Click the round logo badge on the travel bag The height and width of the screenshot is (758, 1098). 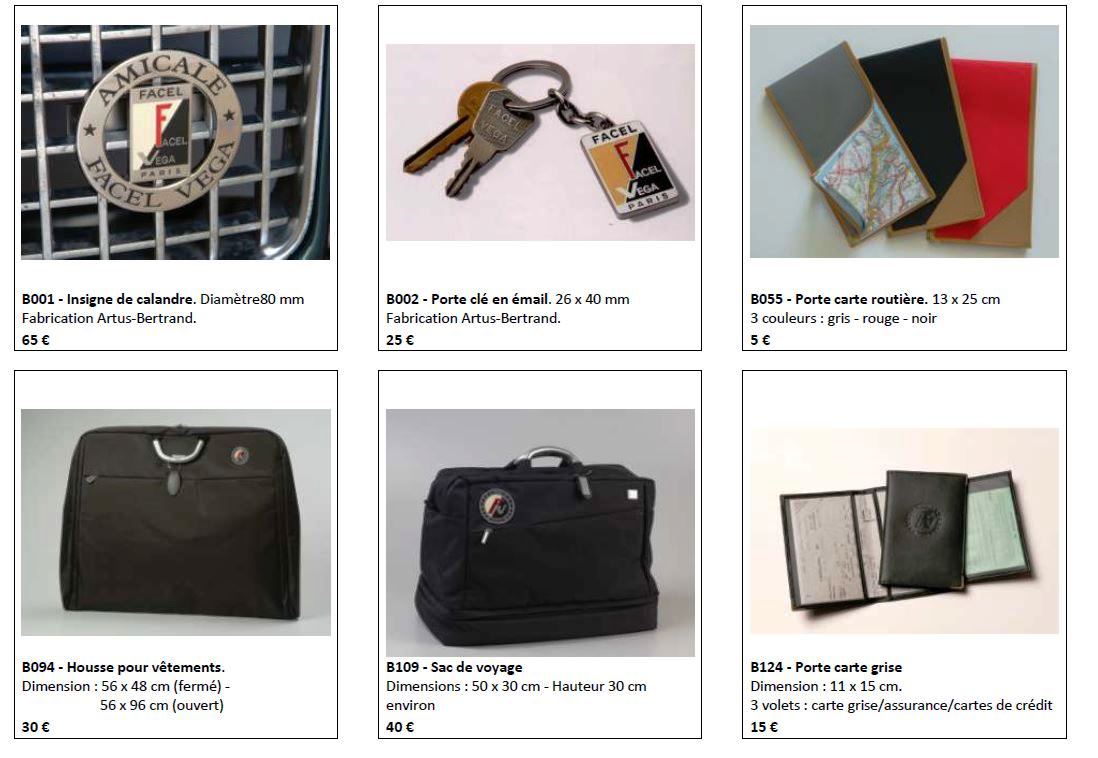pyautogui.click(x=496, y=506)
